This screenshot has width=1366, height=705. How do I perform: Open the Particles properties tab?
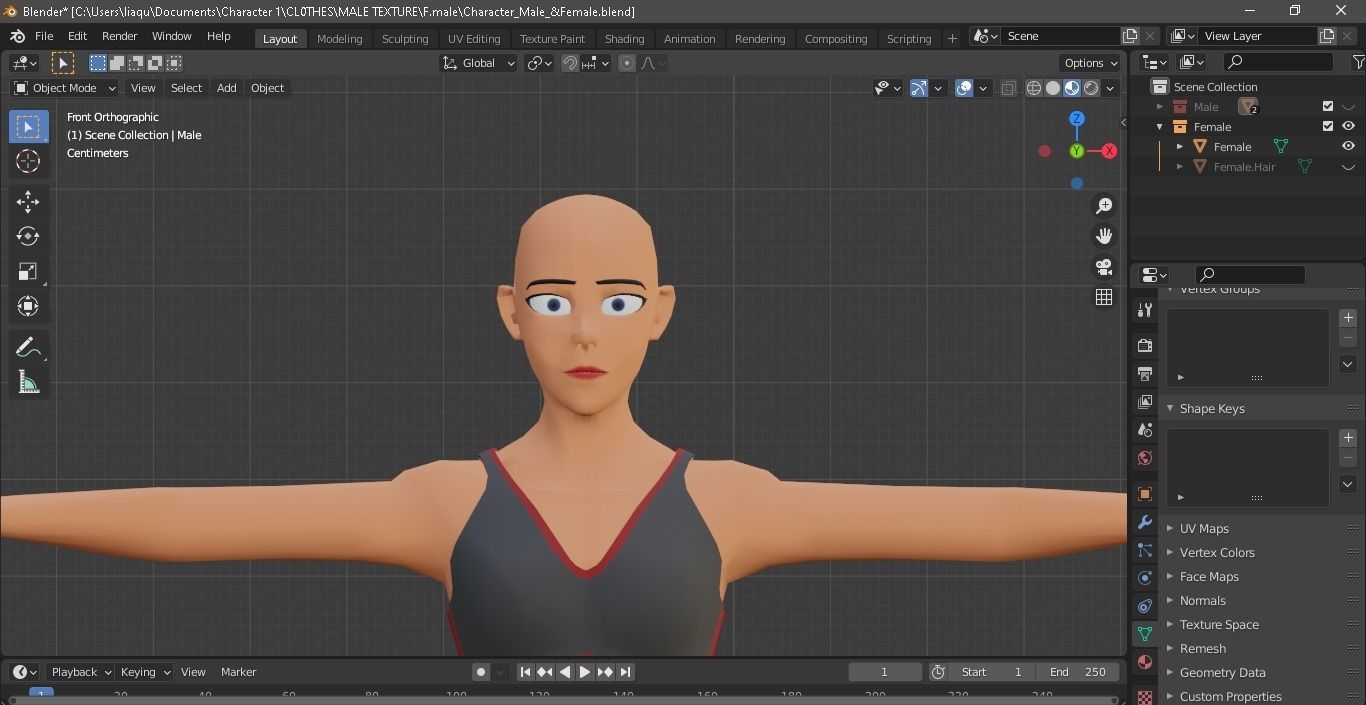point(1145,550)
